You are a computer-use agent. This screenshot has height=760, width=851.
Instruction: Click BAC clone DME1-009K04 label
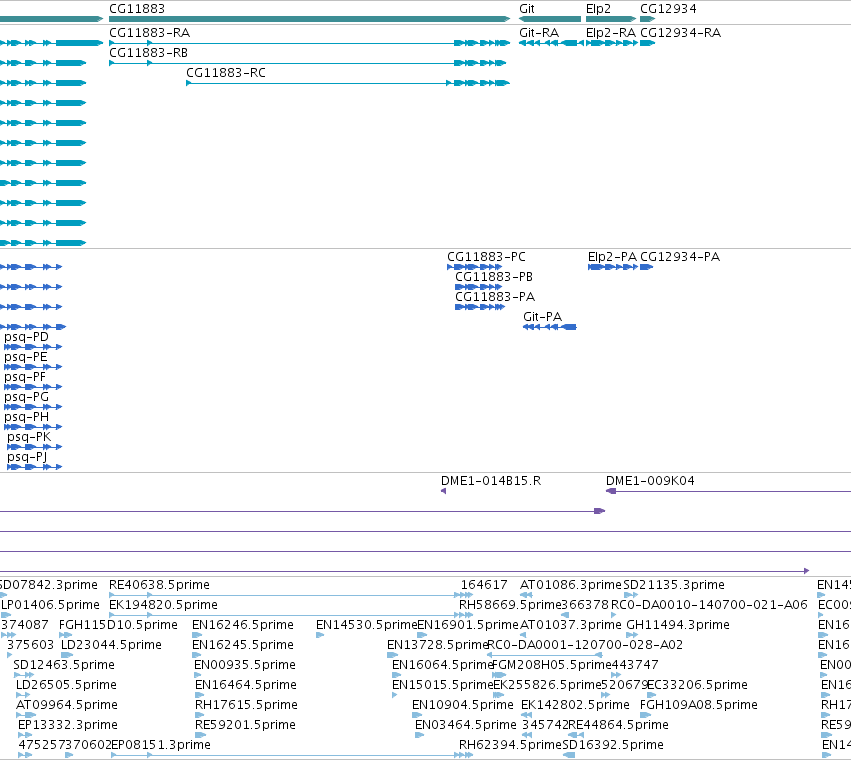click(x=650, y=481)
